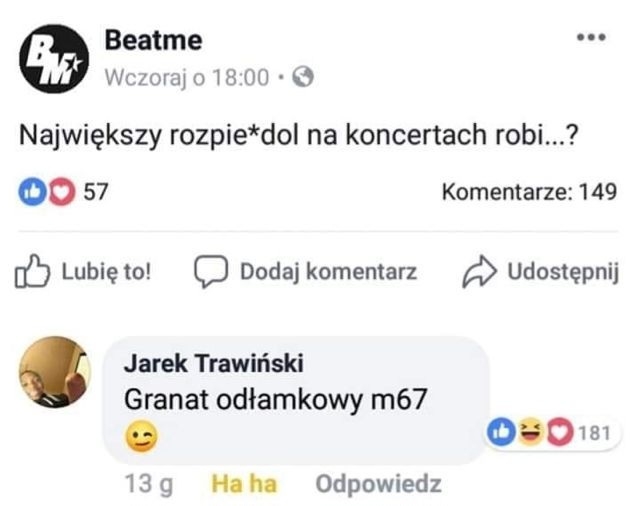Click the 'Wczoraj o 18:00' timestamp
Screen dimensions: 639x506
click(186, 76)
